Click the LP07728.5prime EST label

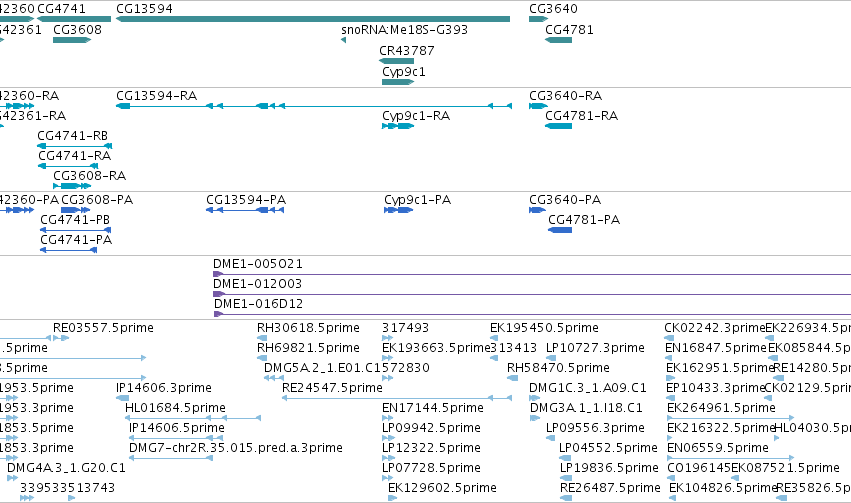(431, 468)
